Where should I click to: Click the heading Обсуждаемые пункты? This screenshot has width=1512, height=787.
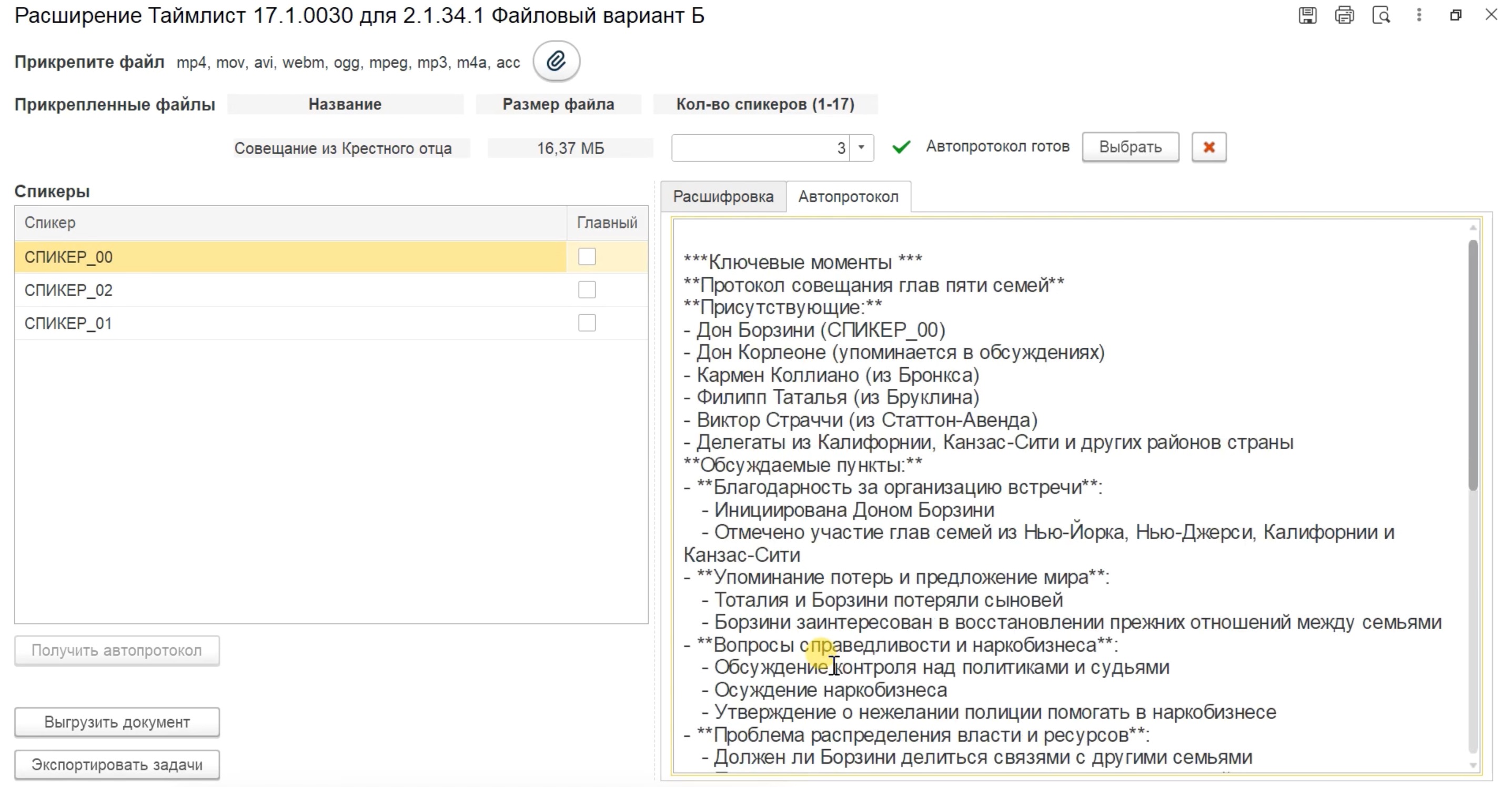pyautogui.click(x=803, y=465)
